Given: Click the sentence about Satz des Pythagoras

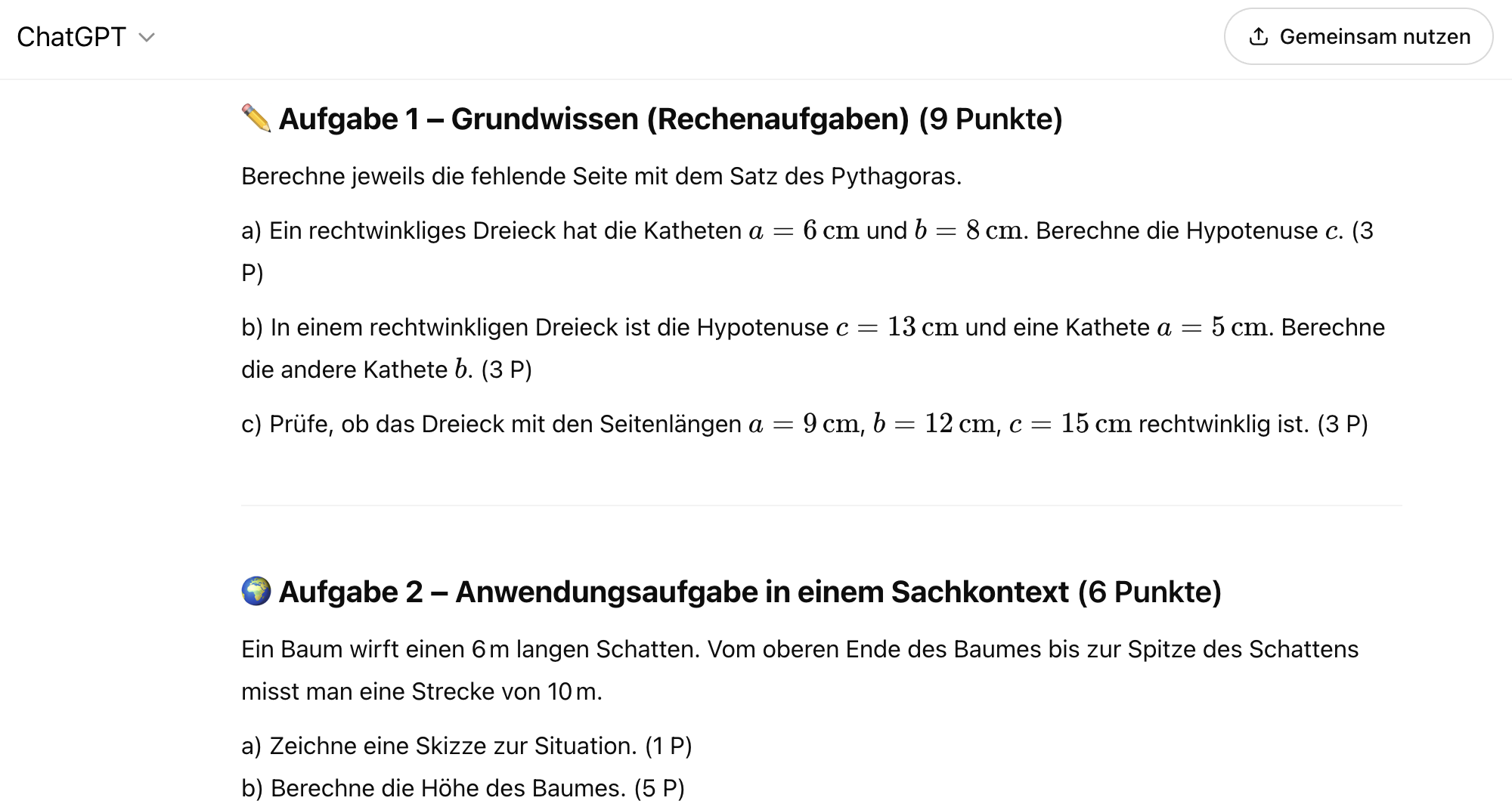Looking at the screenshot, I should 602,176.
